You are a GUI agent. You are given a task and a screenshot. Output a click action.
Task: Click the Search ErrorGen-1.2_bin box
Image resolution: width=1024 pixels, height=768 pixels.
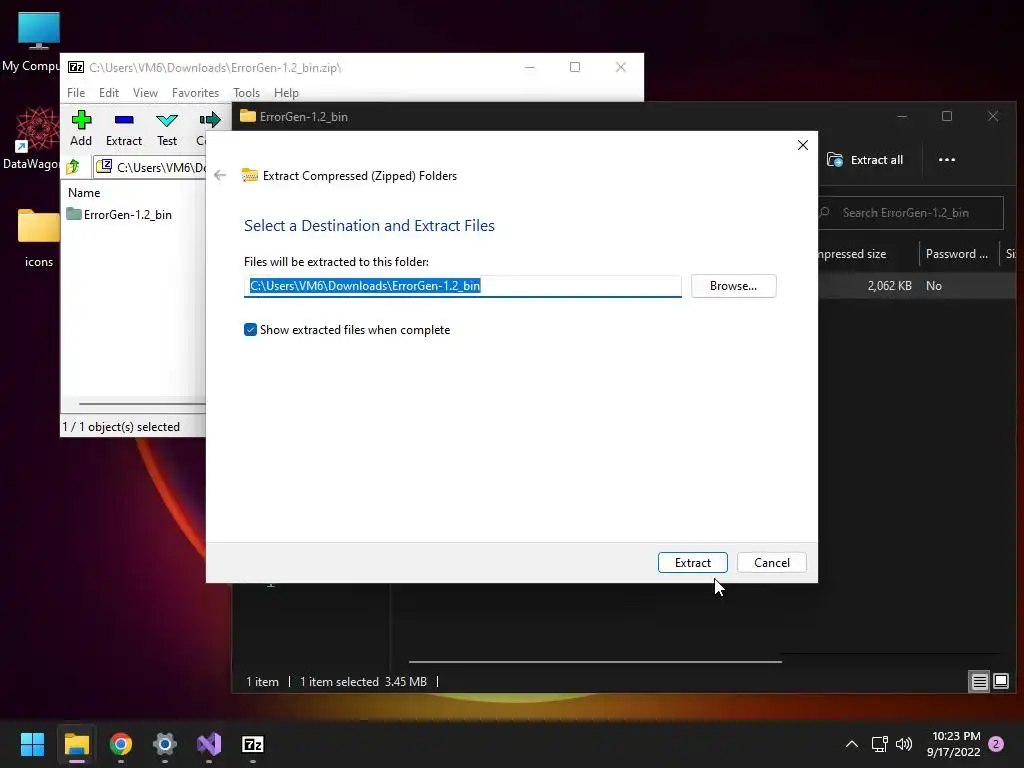coord(910,213)
